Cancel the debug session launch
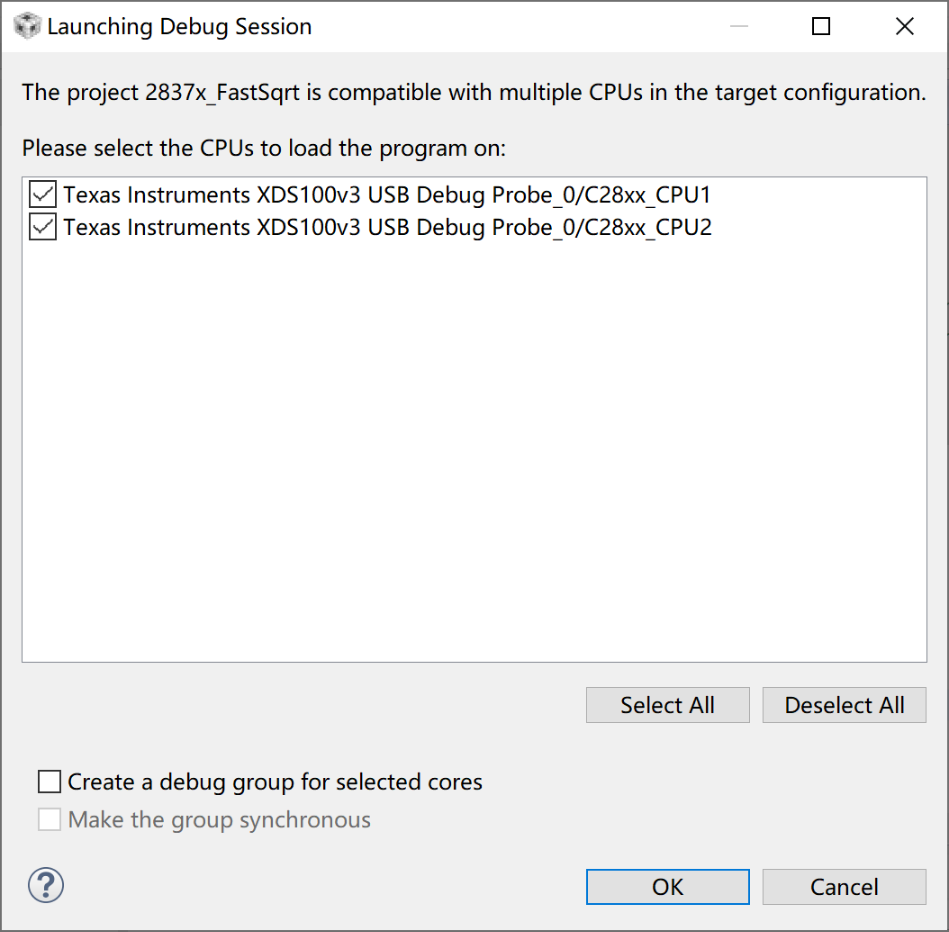The width and height of the screenshot is (949, 932). (844, 887)
